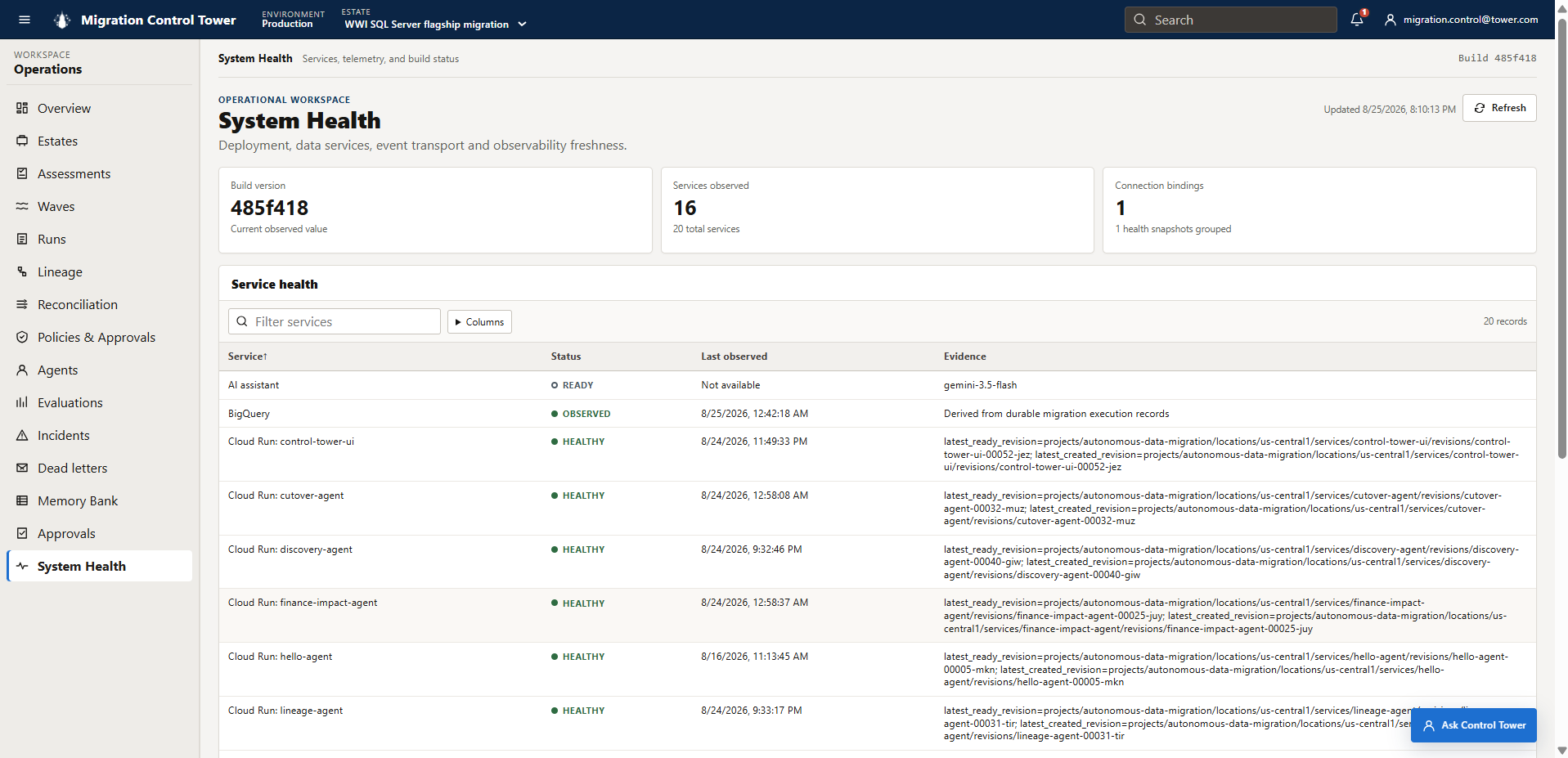Click the Dead letters envelope icon
The width and height of the screenshot is (1568, 758).
point(22,468)
